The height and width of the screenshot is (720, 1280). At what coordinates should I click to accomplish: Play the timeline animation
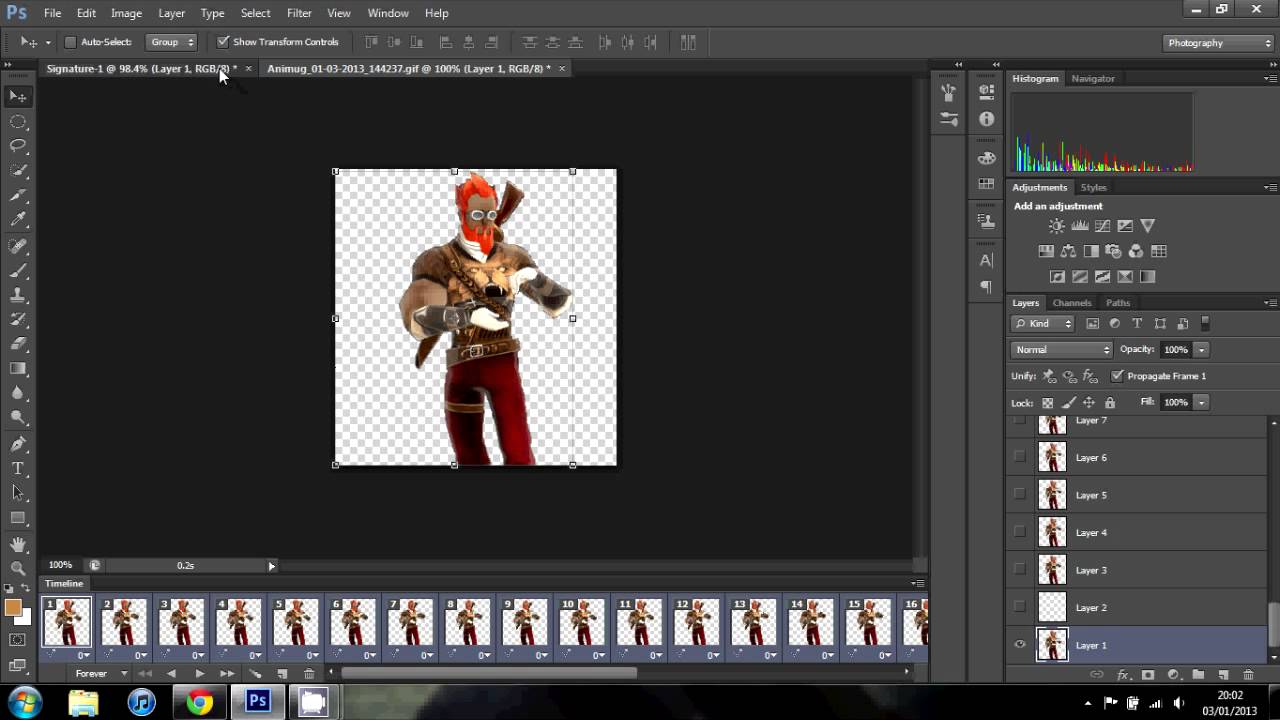[199, 674]
